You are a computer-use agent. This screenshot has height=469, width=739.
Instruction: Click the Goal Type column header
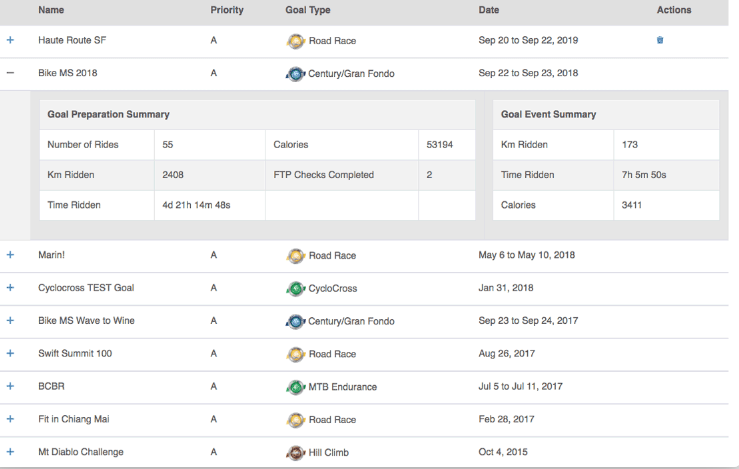tap(308, 10)
